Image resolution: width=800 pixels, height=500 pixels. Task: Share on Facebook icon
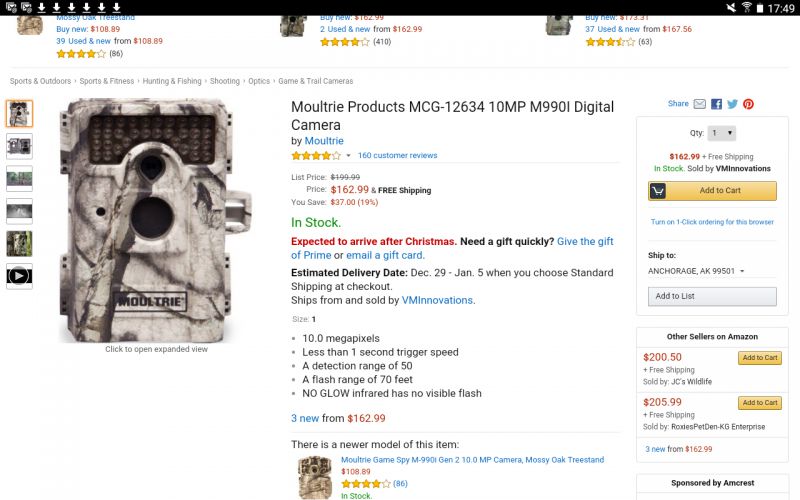pyautogui.click(x=716, y=104)
